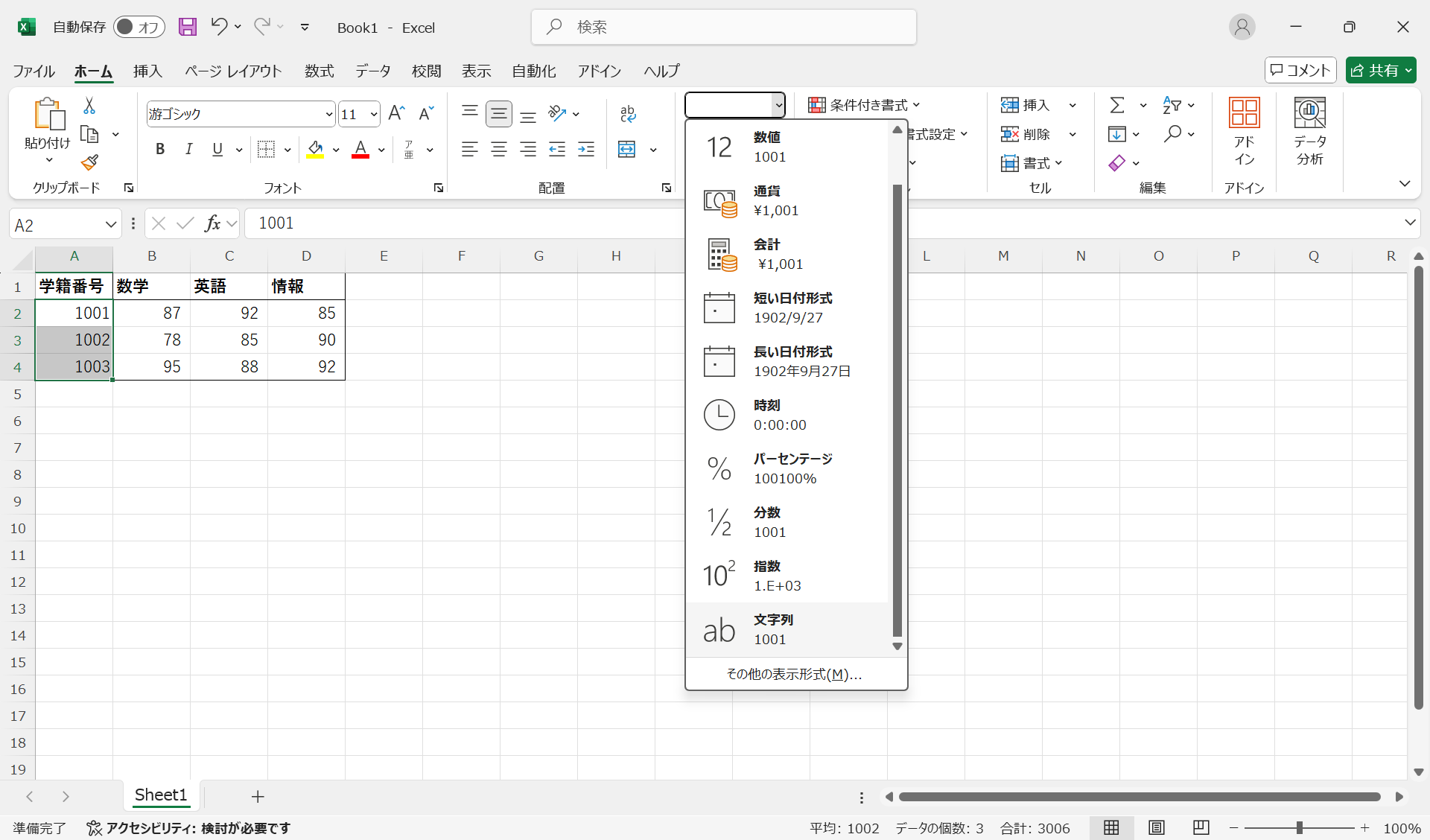Screen dimensions: 1430x840
Task: Click the Wrap Text icon
Action: 628,113
